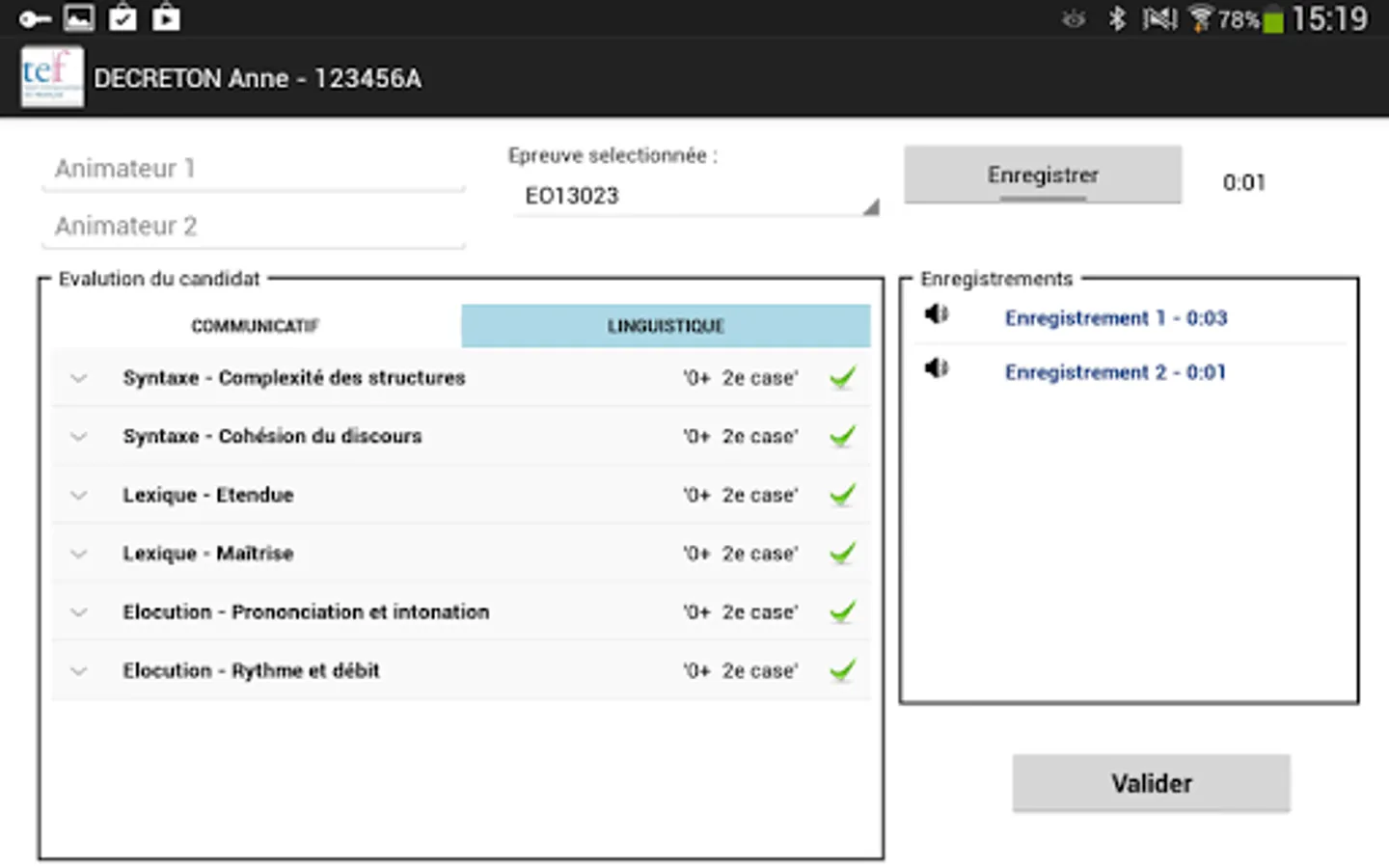This screenshot has height=868, width=1389.
Task: Tap the play store notification icon
Action: click(x=166, y=18)
